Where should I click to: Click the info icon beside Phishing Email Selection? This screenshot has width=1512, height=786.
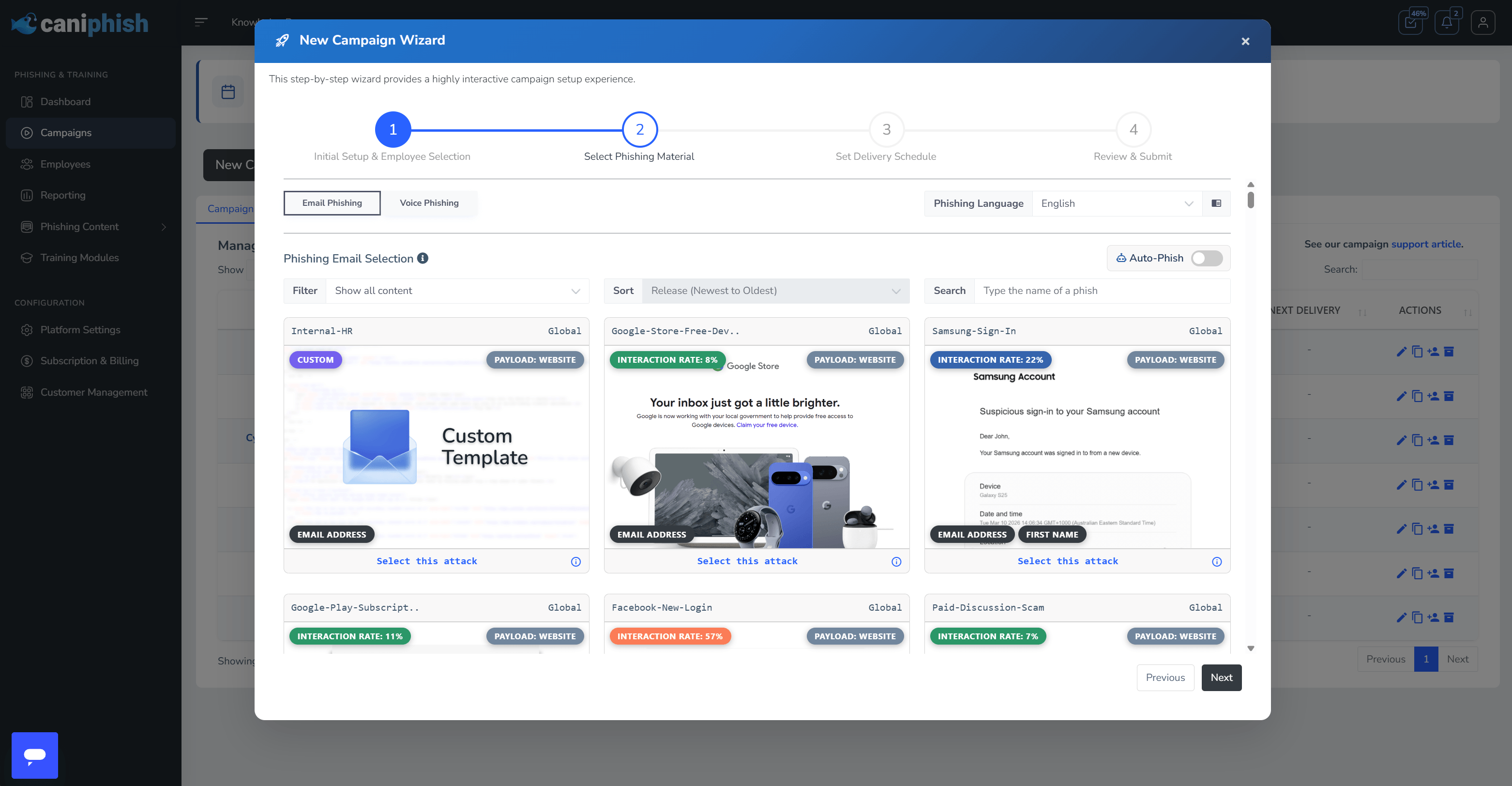tap(423, 258)
